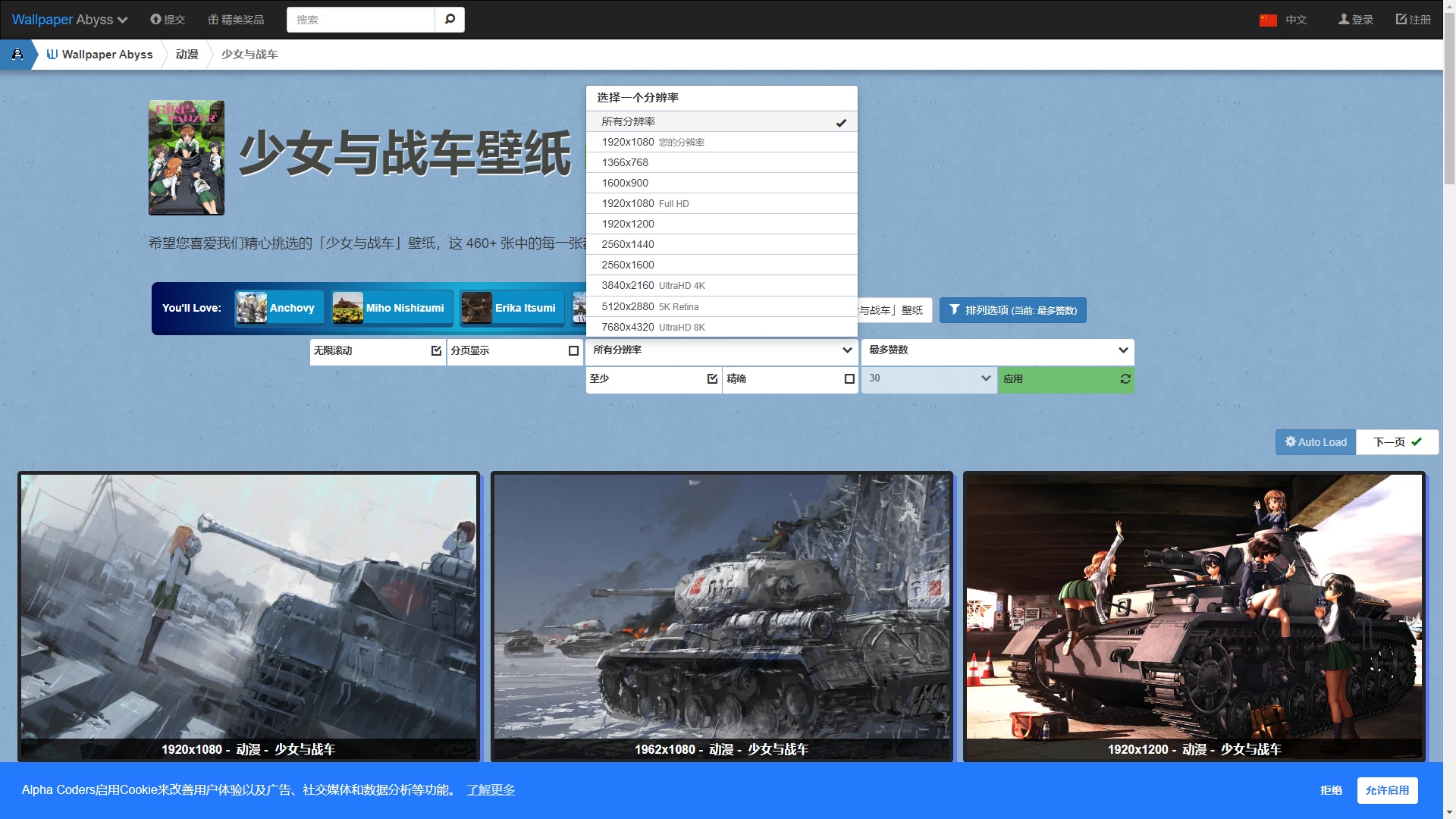Select 2560x1440 from resolution list
1456x819 pixels.
coord(627,244)
